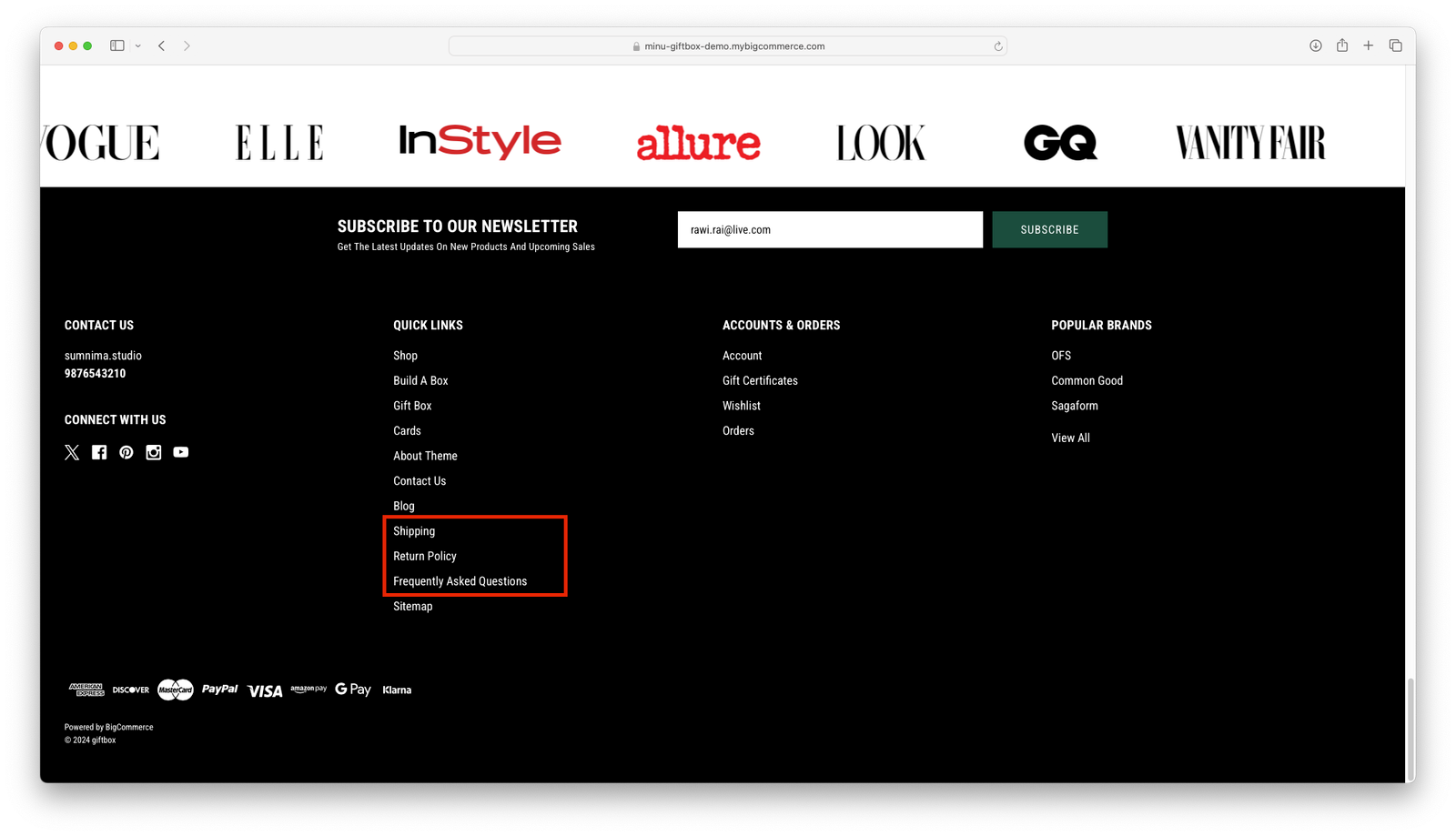Click the phone number 9876543210
The image size is (1456, 836).
[x=95, y=374]
